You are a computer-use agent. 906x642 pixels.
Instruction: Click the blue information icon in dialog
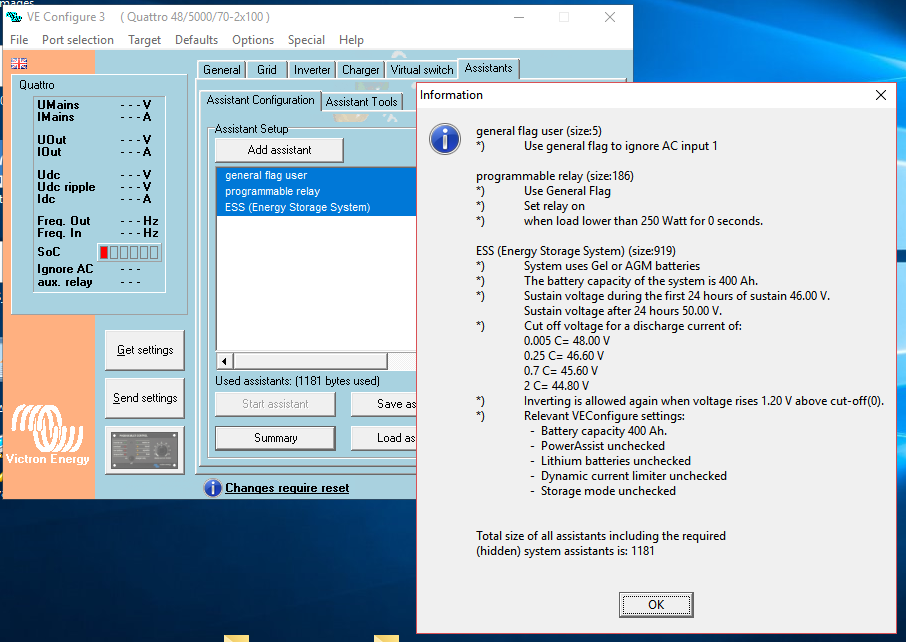(x=445, y=139)
